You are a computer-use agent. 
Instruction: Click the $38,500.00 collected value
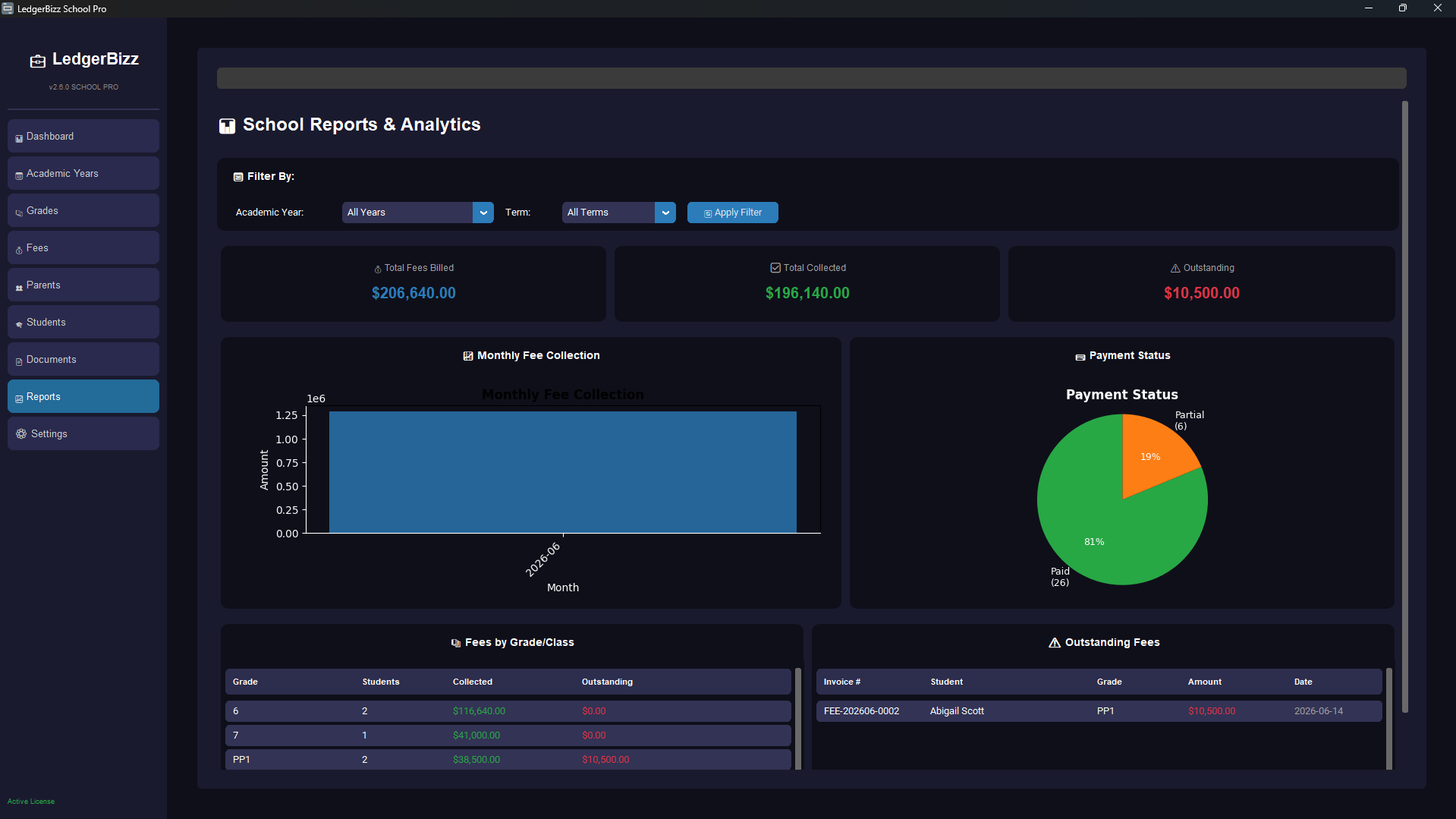[x=476, y=760]
